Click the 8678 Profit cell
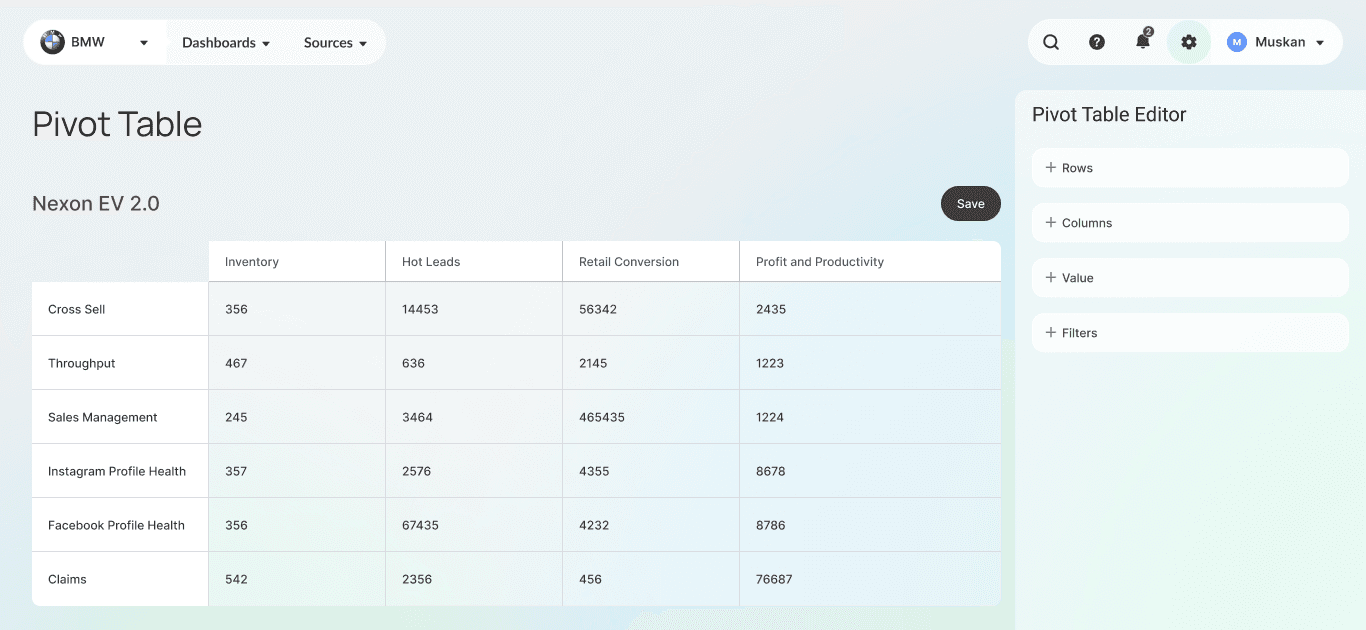This screenshot has width=1366, height=630. [x=870, y=471]
